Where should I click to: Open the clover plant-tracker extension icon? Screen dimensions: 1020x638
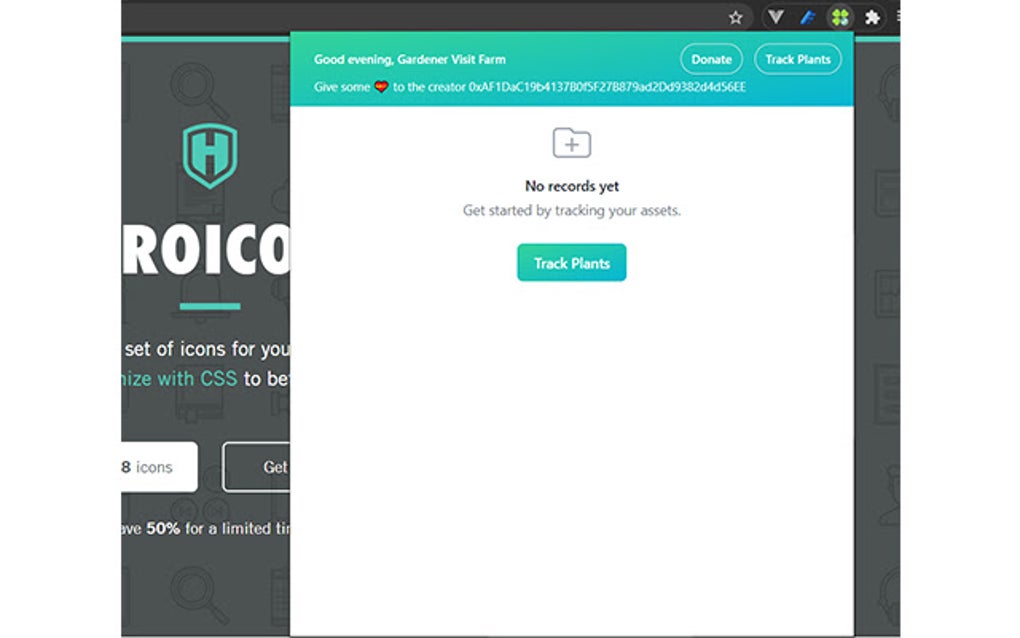[x=840, y=17]
